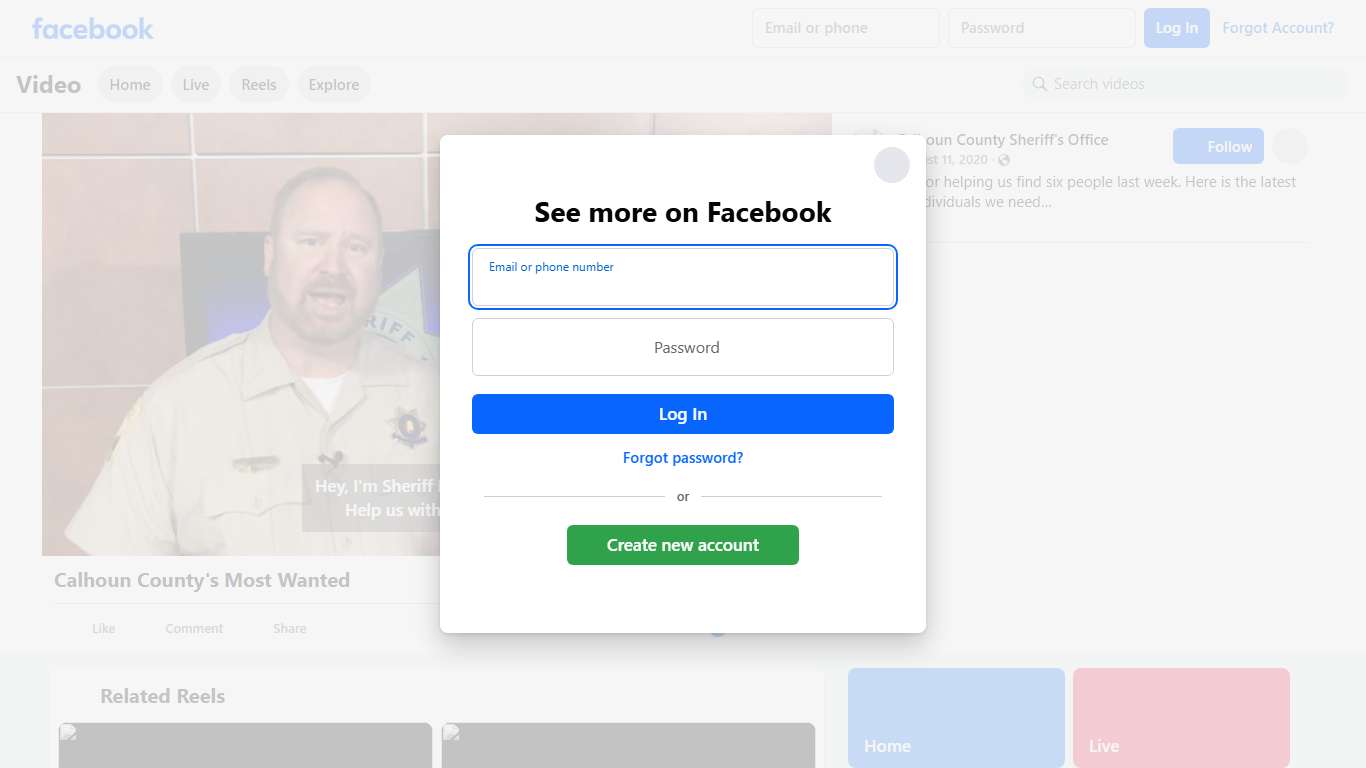
Task: Click the green Create new account button
Action: [682, 545]
